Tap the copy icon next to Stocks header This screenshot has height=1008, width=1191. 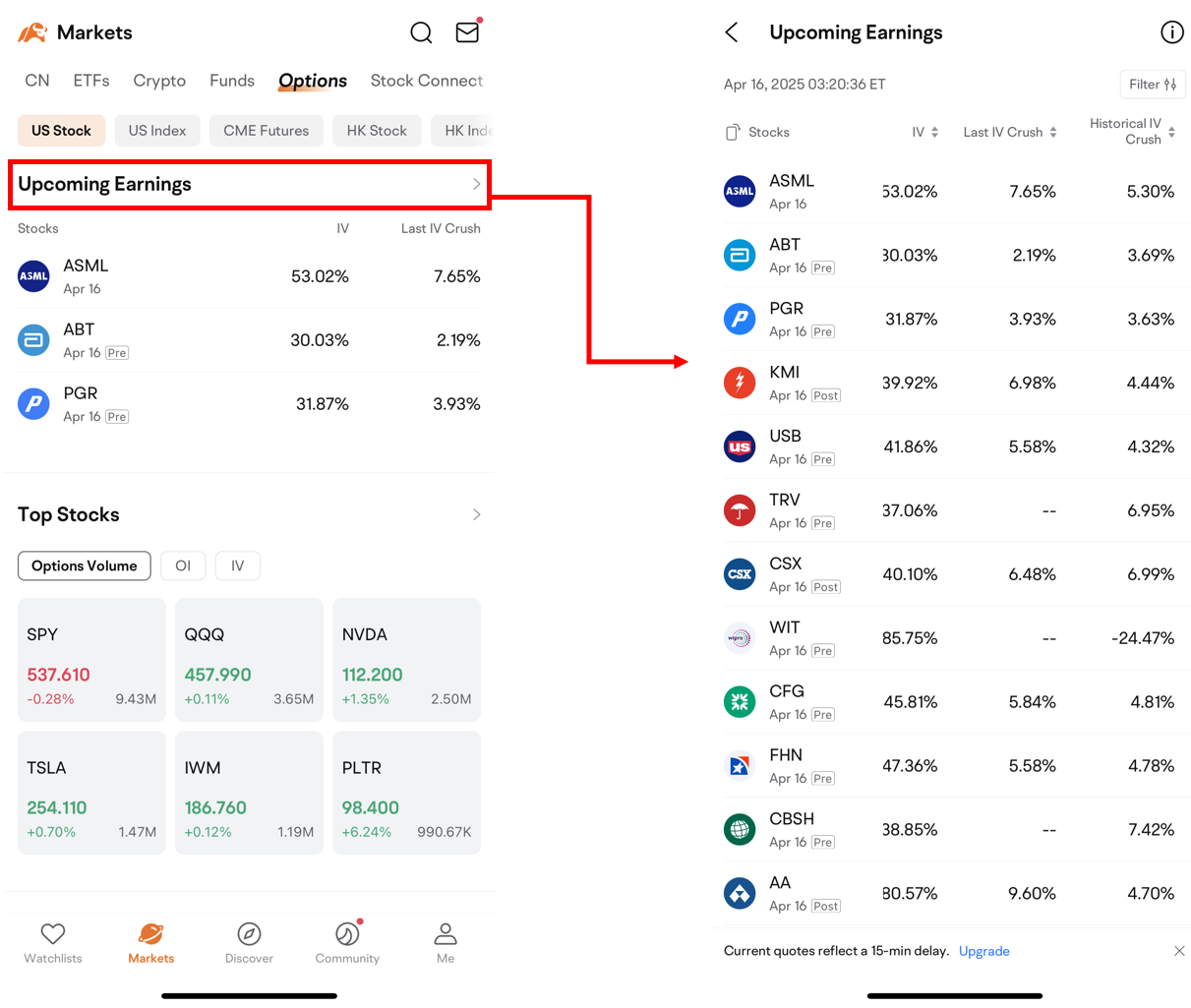732,132
